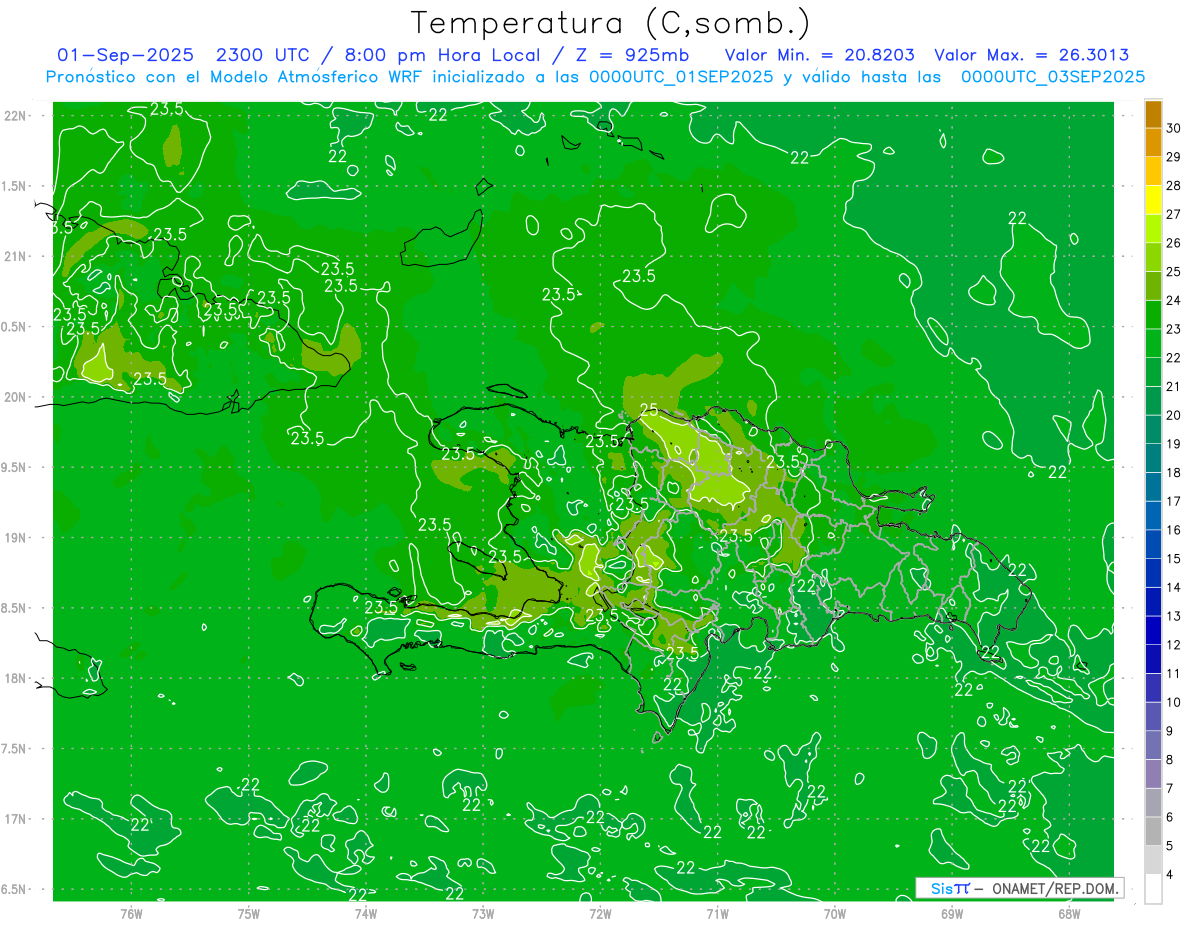
Task: Click the pressure level "Z = 925mb"
Action: point(630,55)
